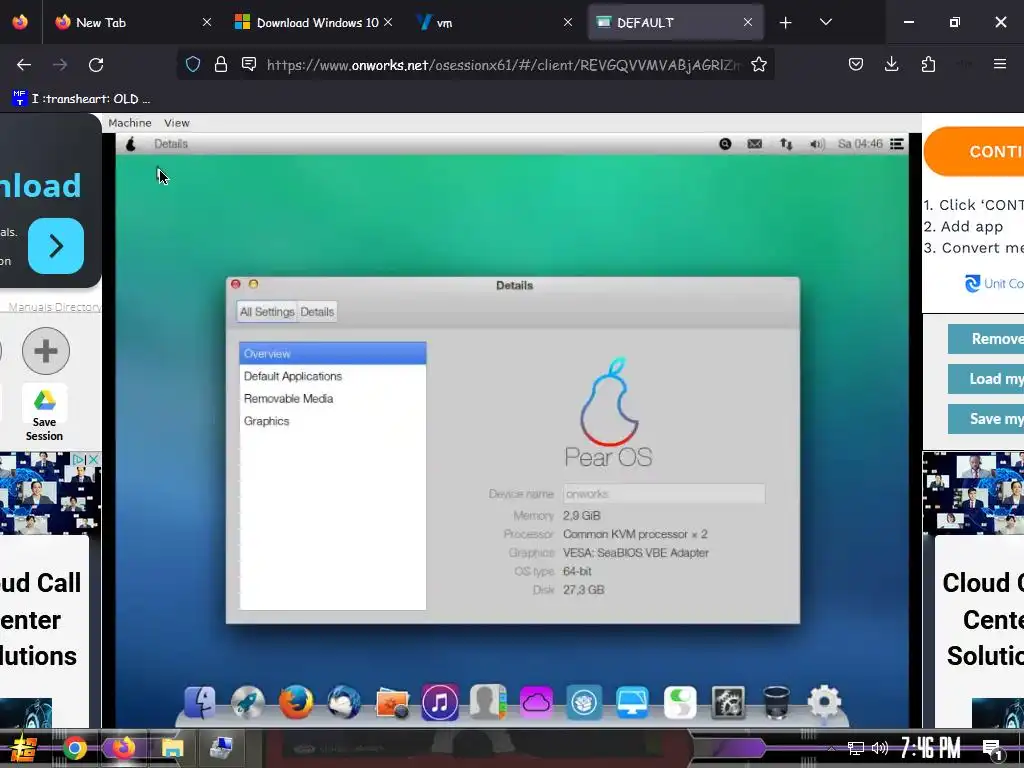Open a new browser tab with plus
This screenshot has width=1024, height=768.
coord(786,23)
